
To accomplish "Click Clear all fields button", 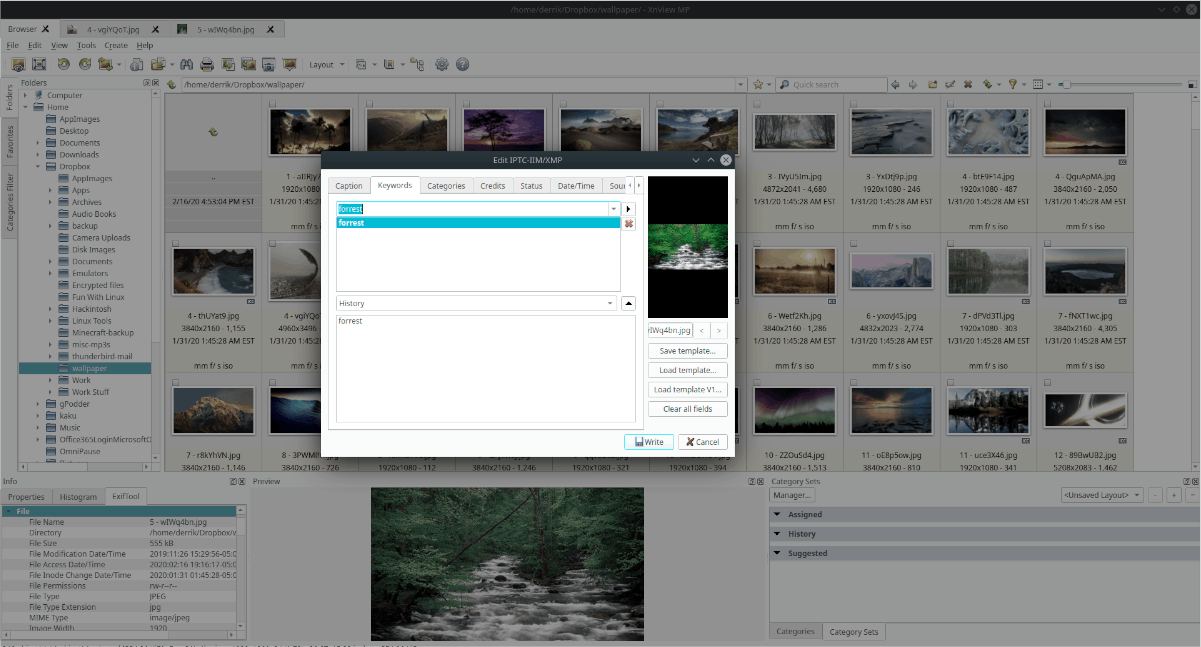I will 687,409.
